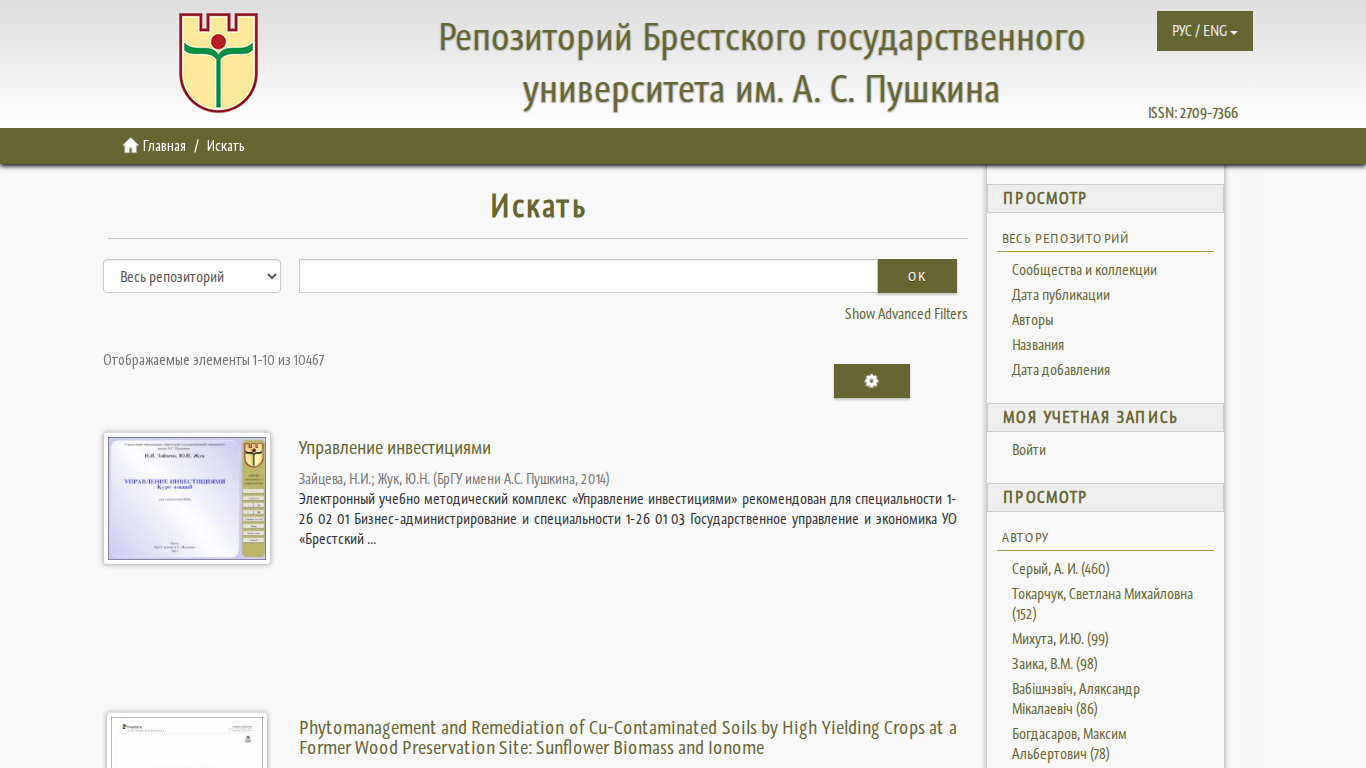
Task: Focus the search query input field
Action: coord(588,276)
